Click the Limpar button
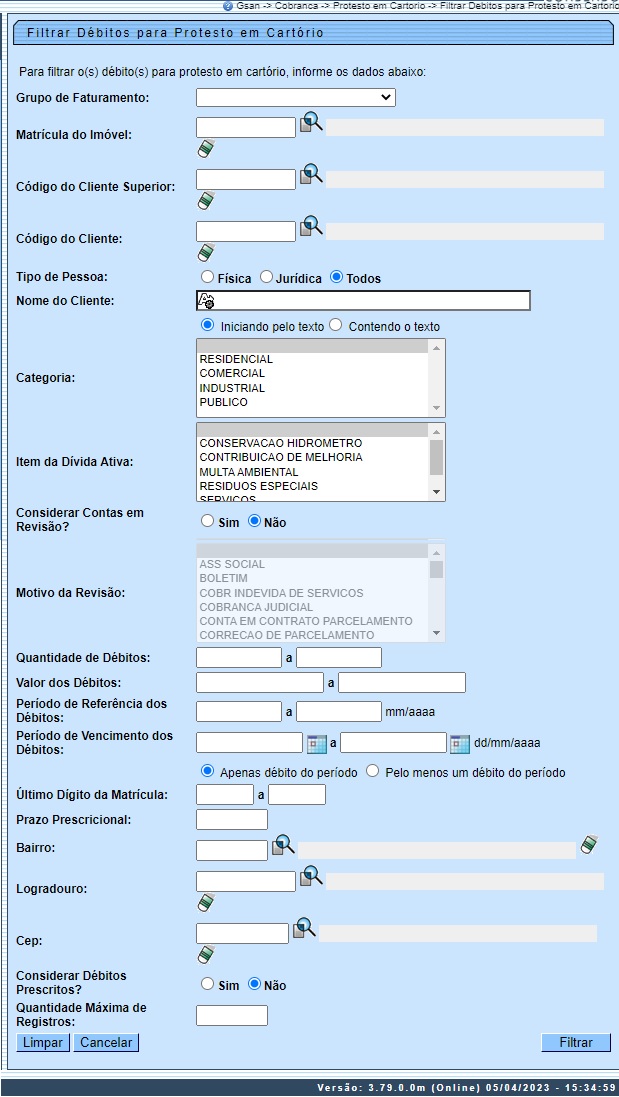This screenshot has height=1097, width=619. click(43, 1042)
